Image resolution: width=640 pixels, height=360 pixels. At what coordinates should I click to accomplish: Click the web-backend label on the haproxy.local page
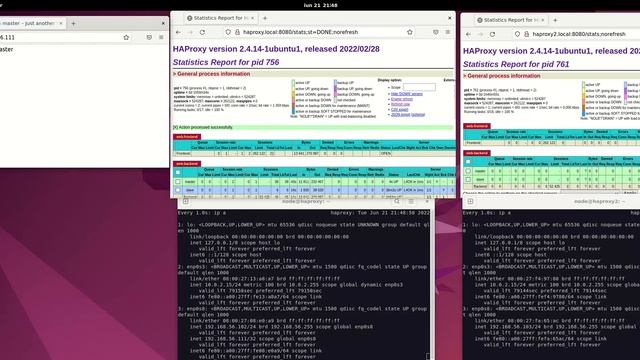(187, 164)
